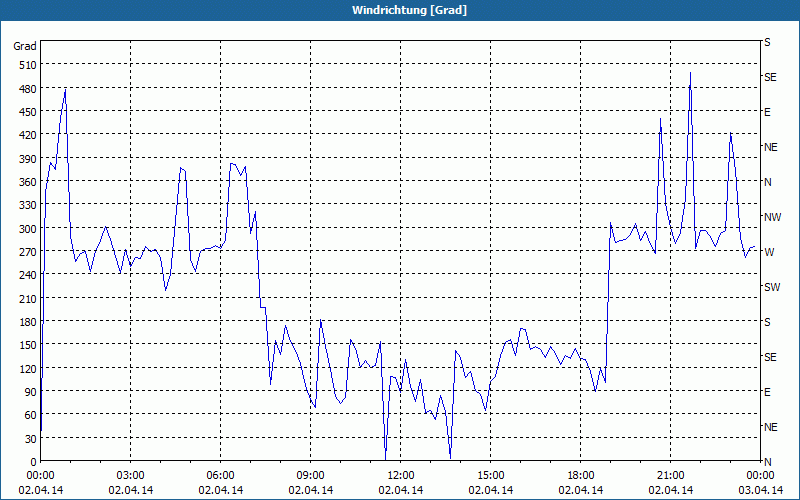Viewport: 800px width, 500px height.
Task: Select the 330 axis value
Action: pos(29,205)
